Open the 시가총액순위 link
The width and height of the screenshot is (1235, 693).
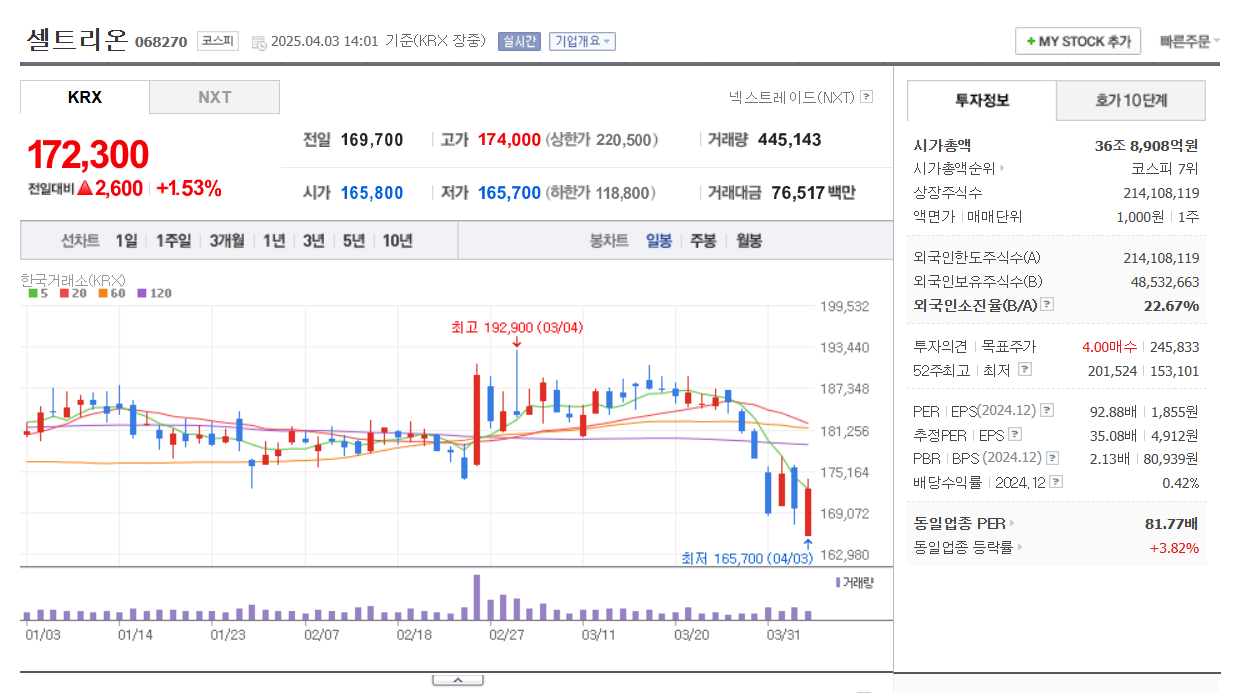click(955, 169)
